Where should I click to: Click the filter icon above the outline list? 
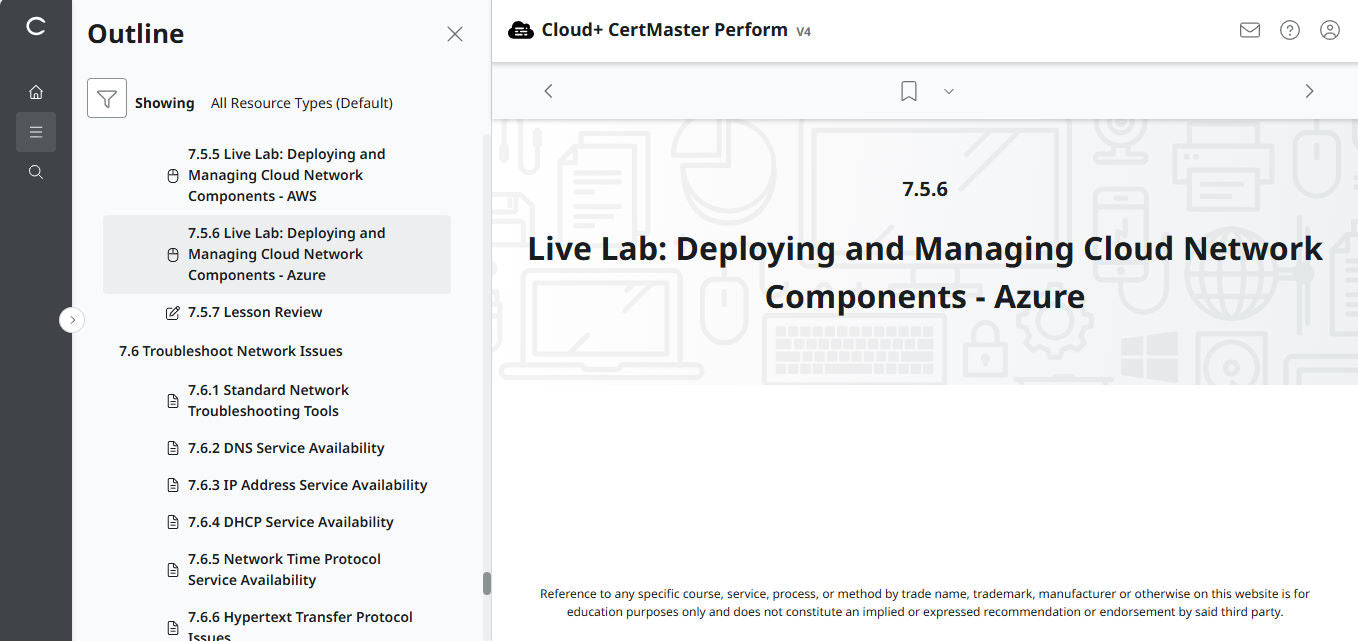[107, 100]
